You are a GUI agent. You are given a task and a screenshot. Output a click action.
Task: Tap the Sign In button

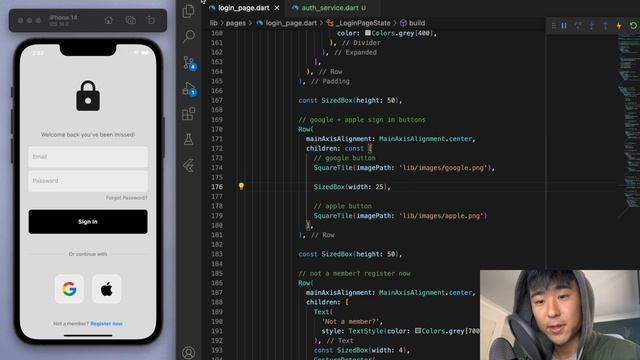[x=88, y=222]
